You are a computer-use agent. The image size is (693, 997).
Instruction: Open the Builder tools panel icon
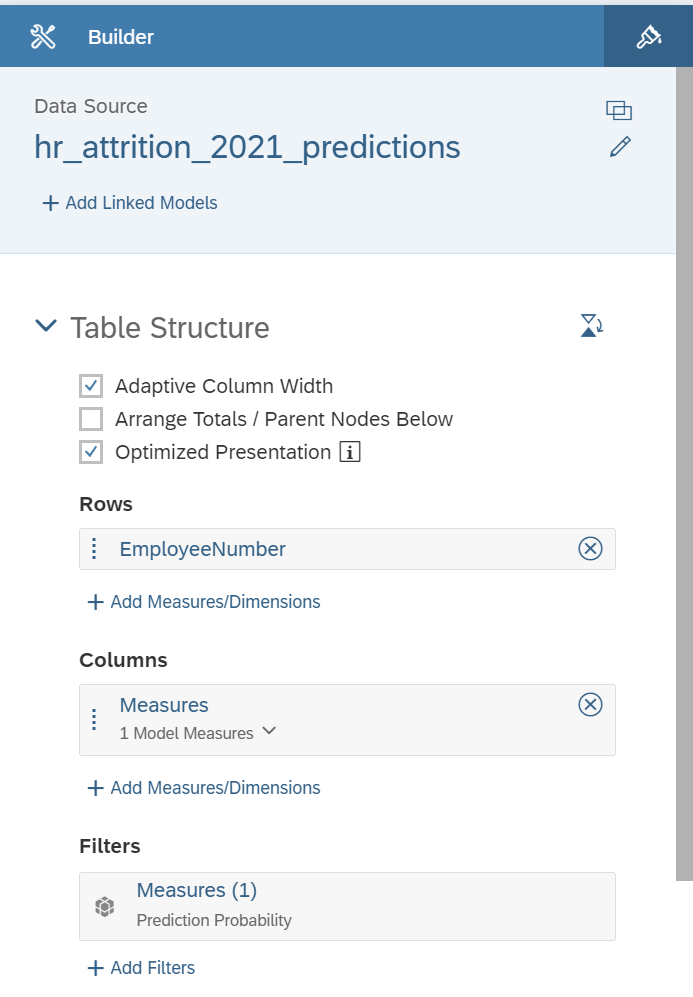pyautogui.click(x=43, y=37)
